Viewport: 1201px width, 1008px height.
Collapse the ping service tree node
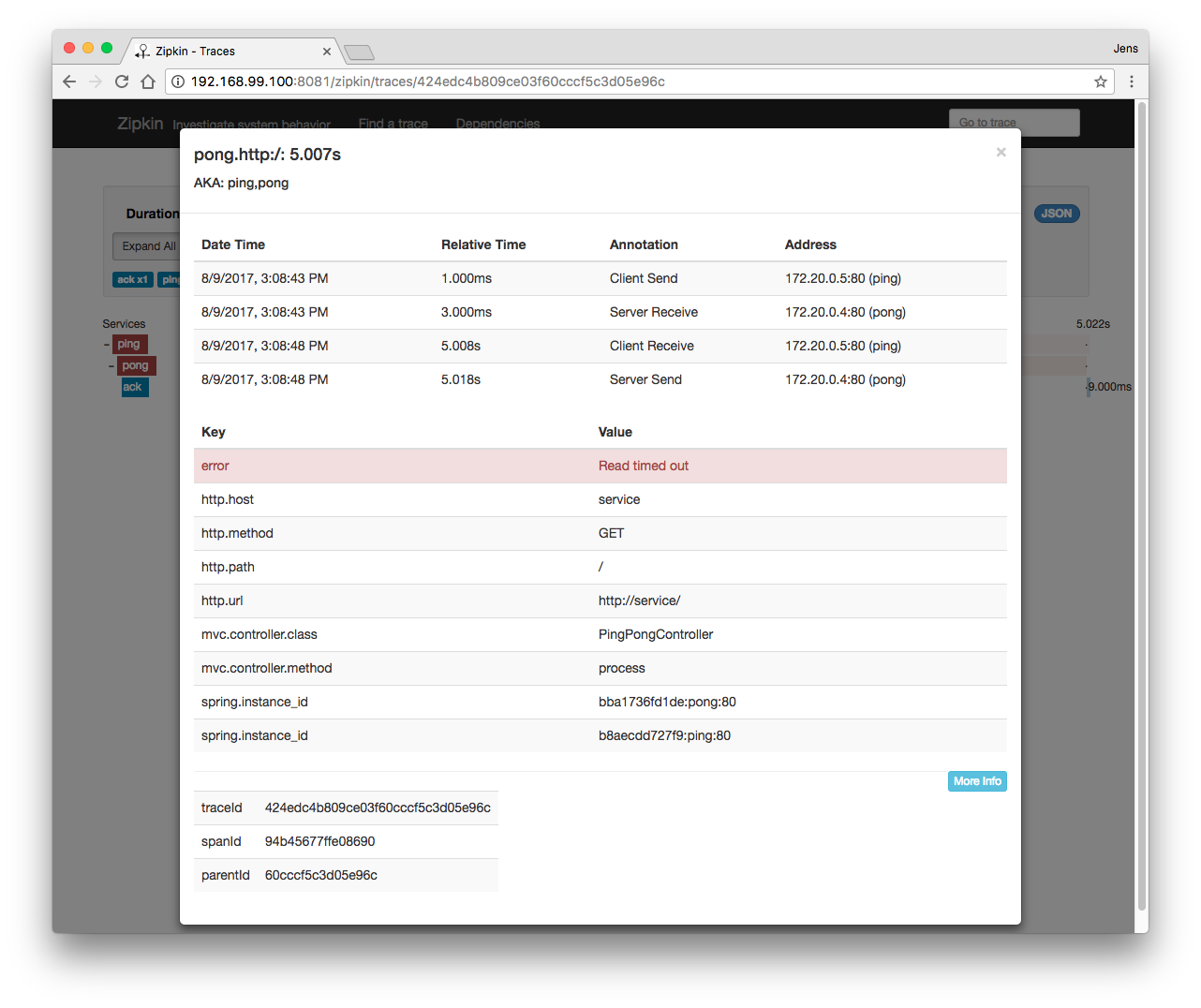(107, 345)
